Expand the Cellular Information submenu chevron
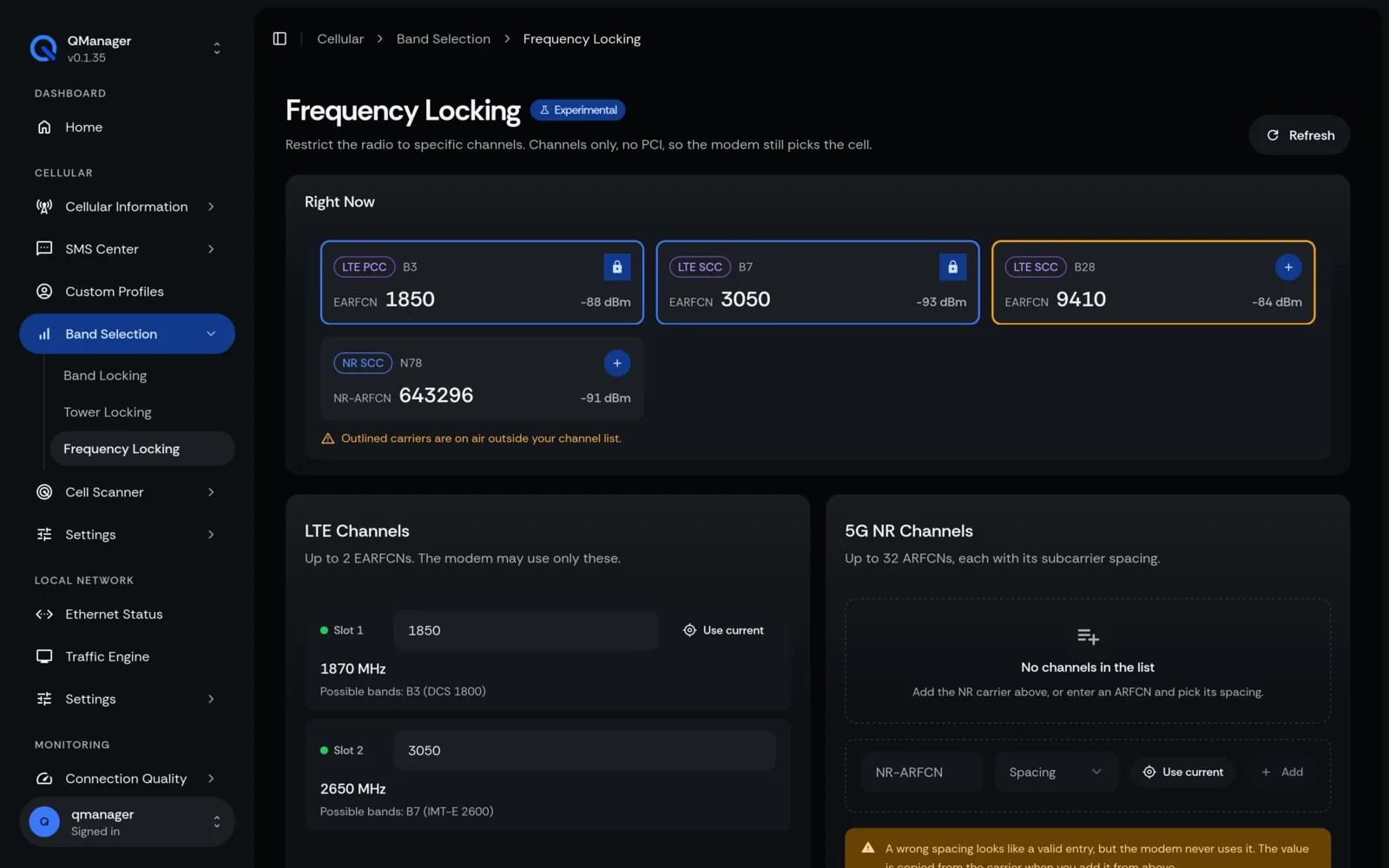 211,207
